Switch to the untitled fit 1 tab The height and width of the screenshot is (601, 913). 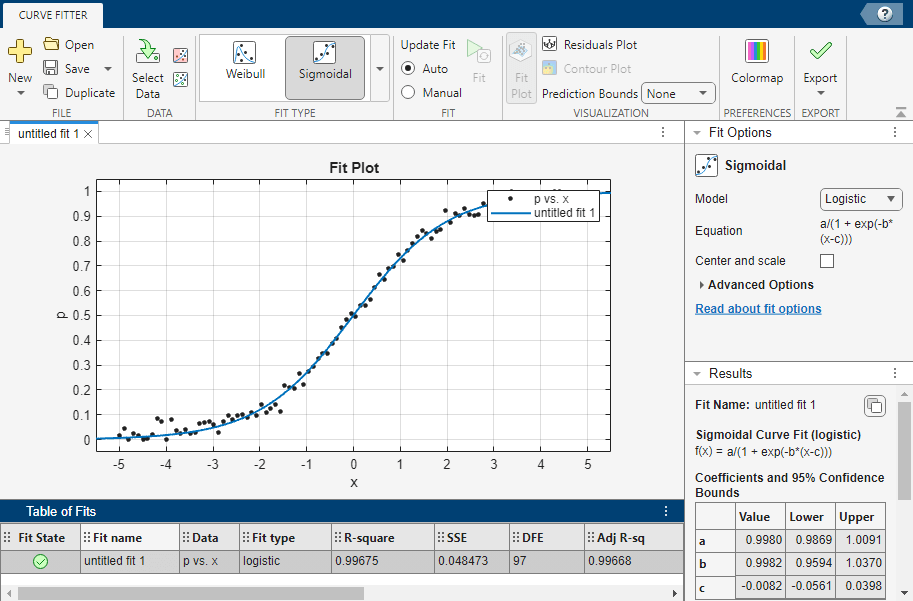click(x=48, y=133)
